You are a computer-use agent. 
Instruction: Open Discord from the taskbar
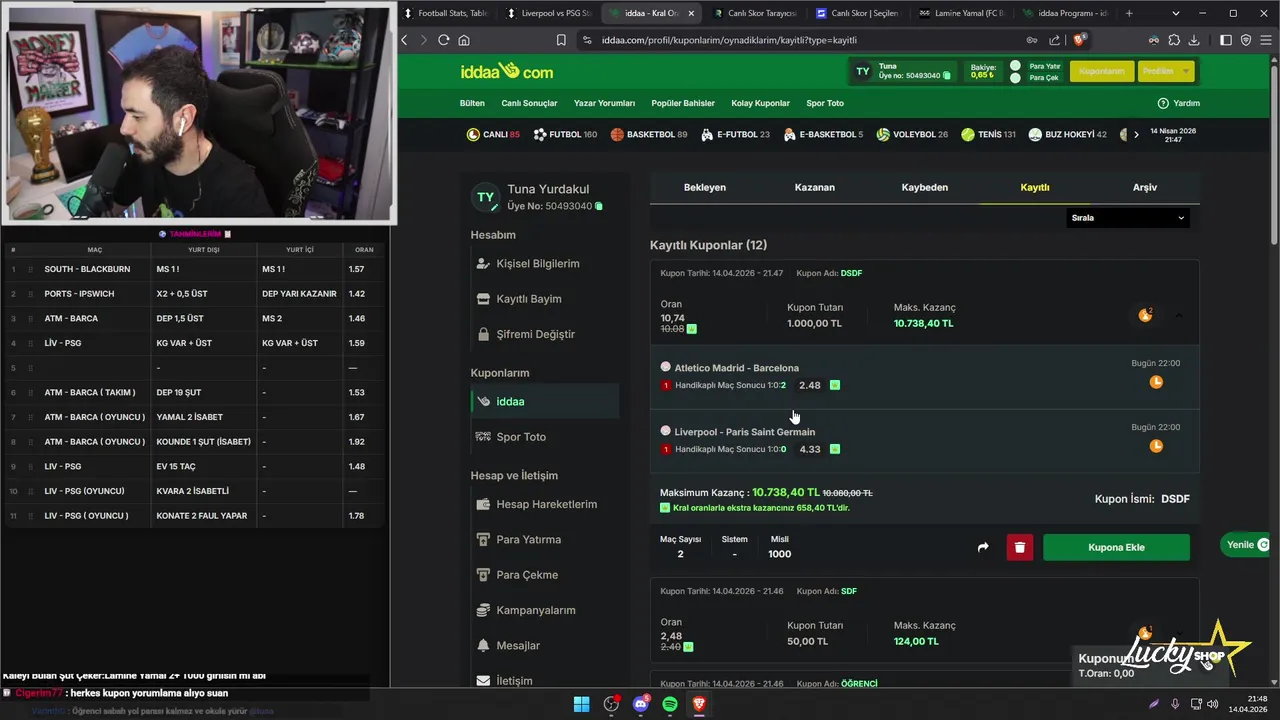click(x=641, y=704)
